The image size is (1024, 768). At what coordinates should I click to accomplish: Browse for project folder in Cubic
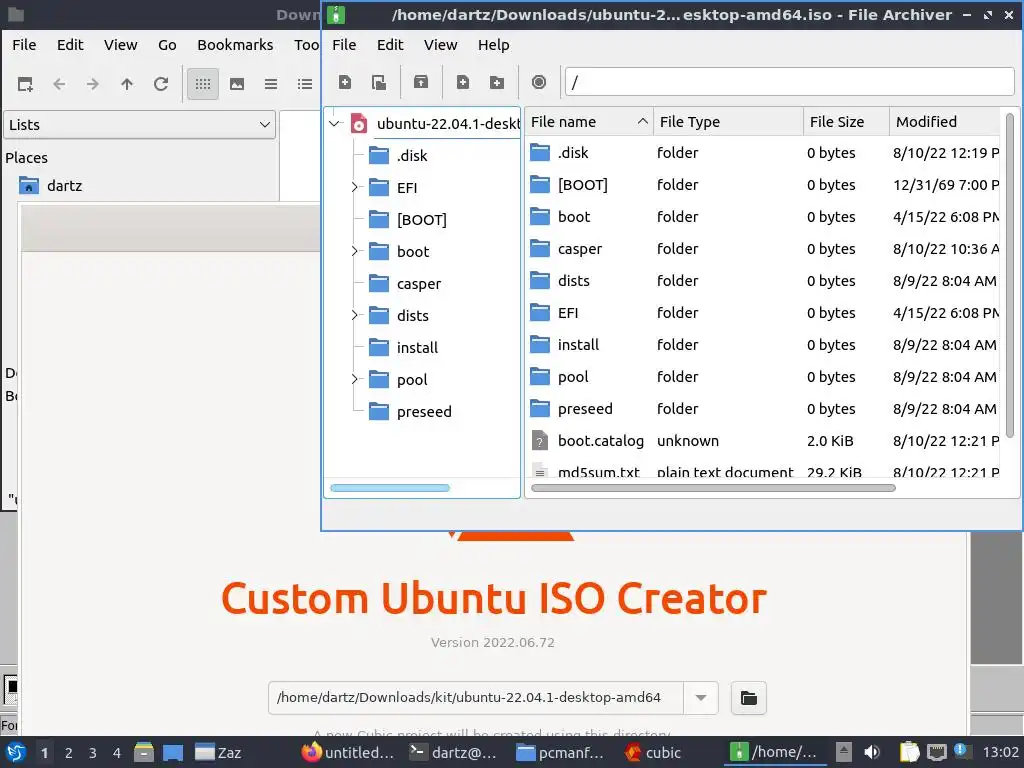tap(748, 698)
